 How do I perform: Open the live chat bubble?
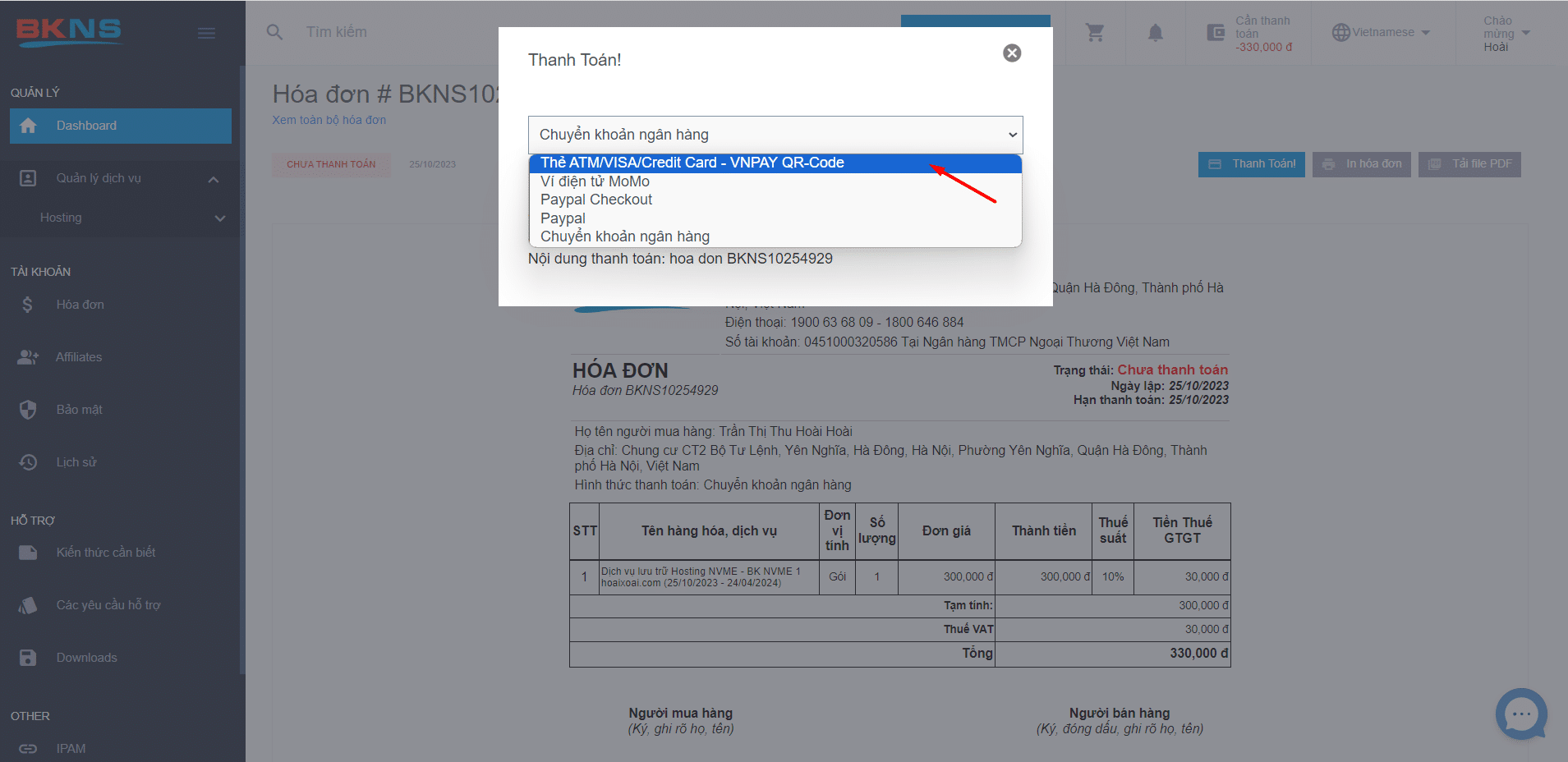(1521, 714)
